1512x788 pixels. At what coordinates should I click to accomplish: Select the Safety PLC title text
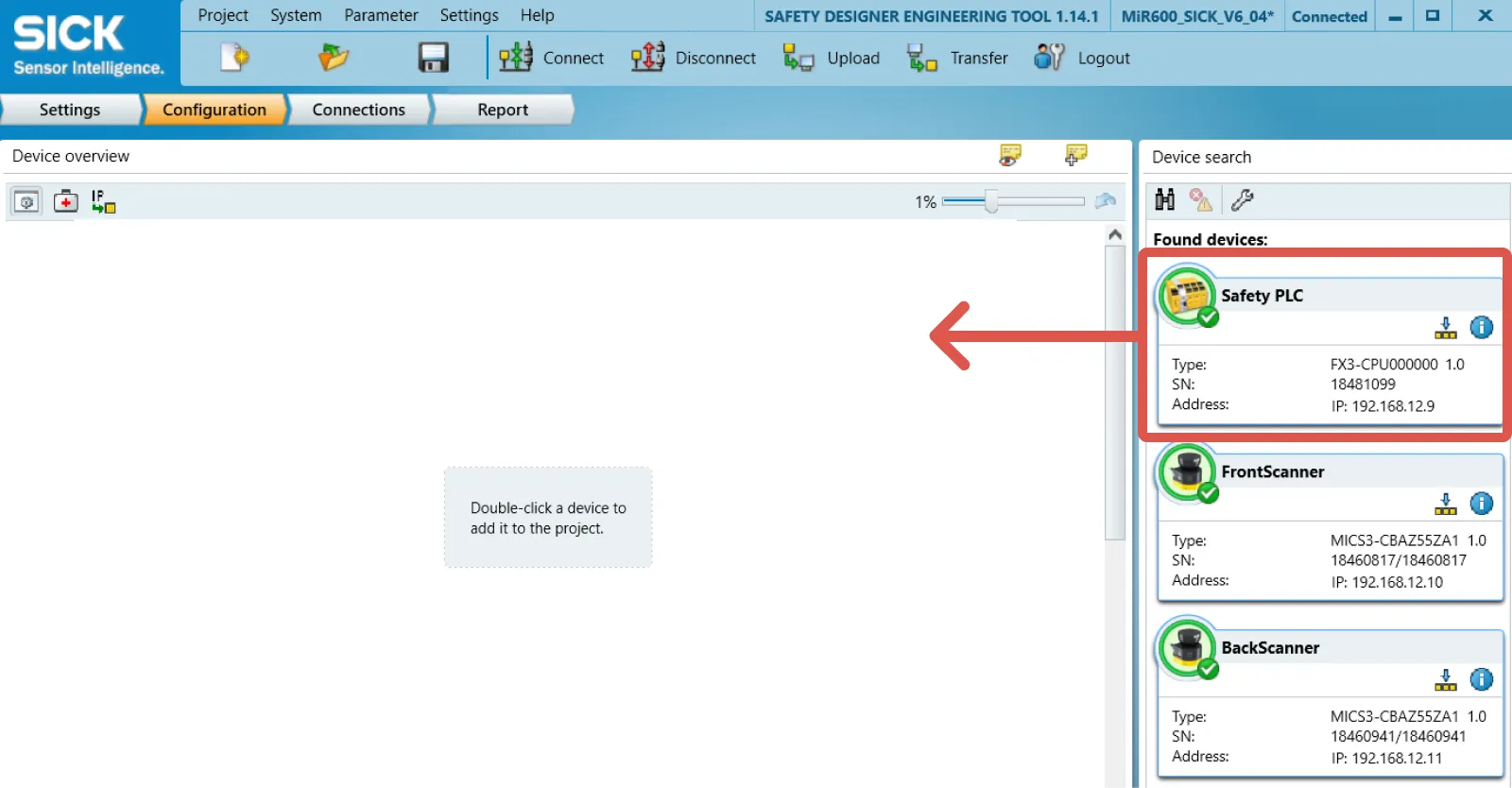1262,296
